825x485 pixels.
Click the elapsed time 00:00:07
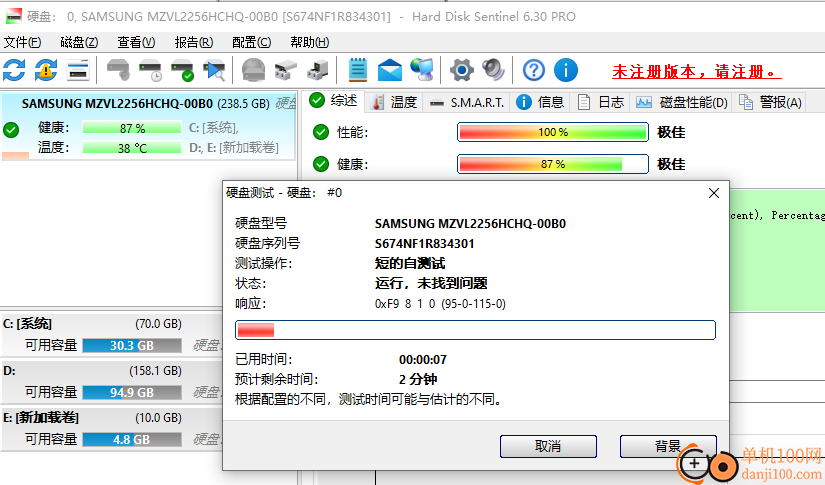click(x=422, y=360)
